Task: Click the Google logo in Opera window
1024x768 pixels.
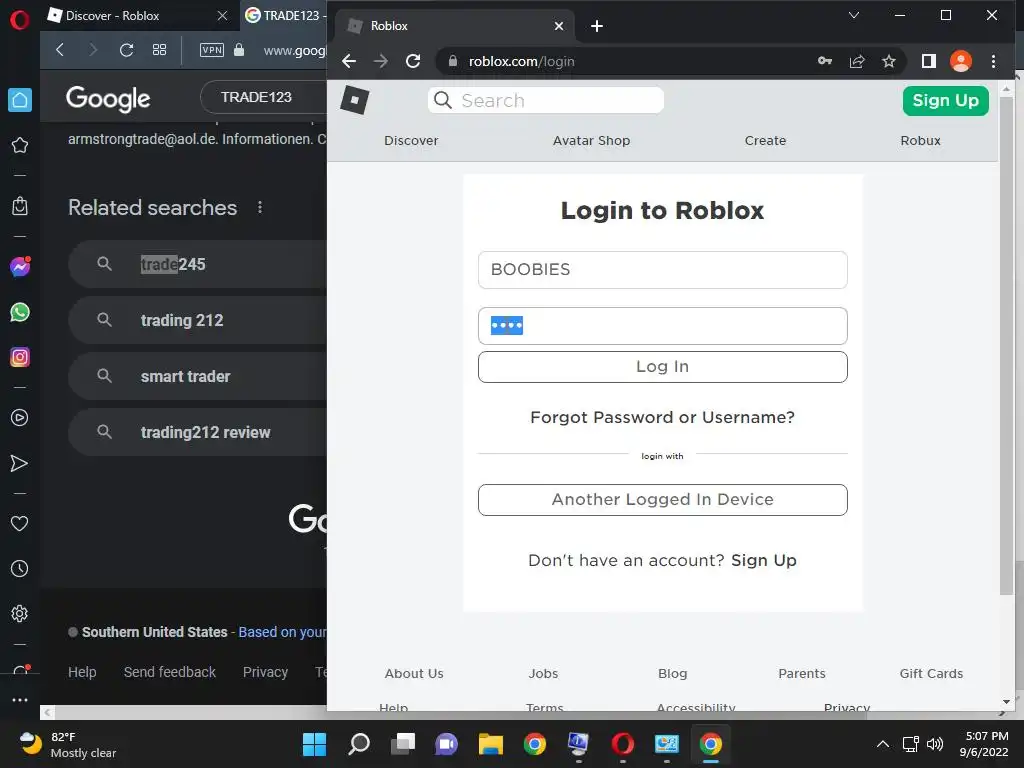Action: click(108, 99)
